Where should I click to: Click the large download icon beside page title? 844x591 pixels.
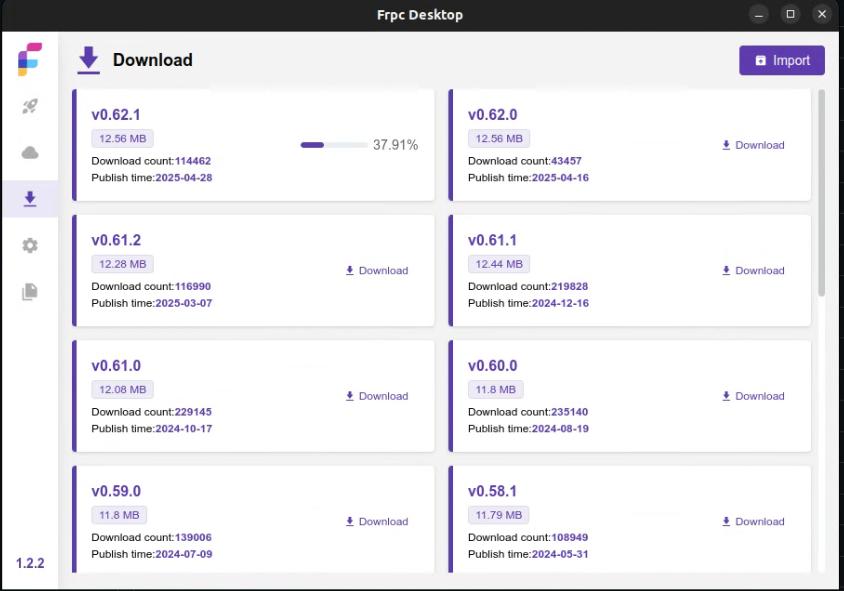(89, 60)
